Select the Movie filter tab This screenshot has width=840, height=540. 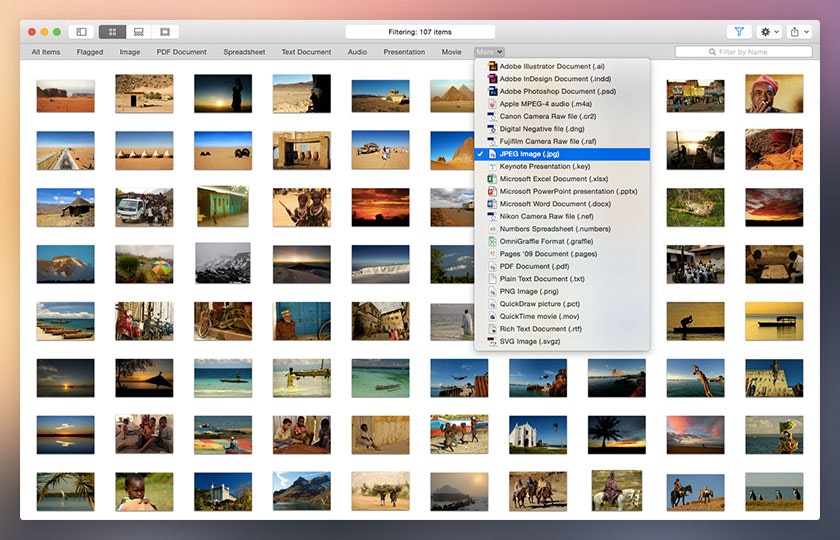click(x=451, y=52)
